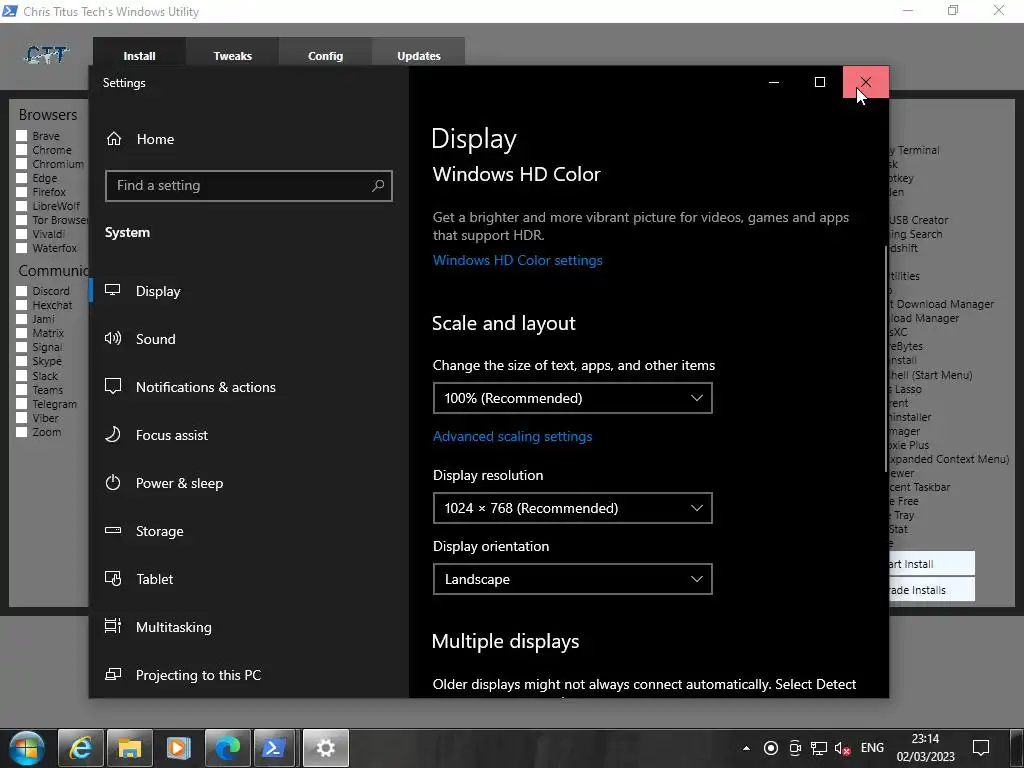1024x768 pixels.
Task: Click Projecting to this PC icon
Action: pyautogui.click(x=113, y=674)
